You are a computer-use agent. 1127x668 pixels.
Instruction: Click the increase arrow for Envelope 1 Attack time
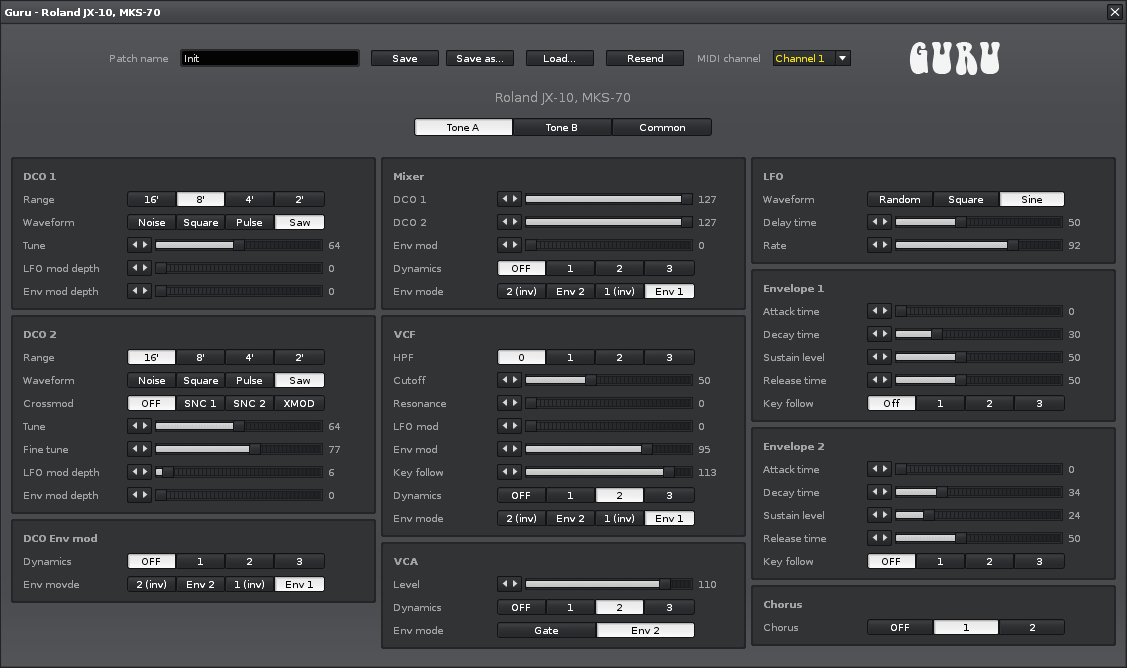pos(886,311)
